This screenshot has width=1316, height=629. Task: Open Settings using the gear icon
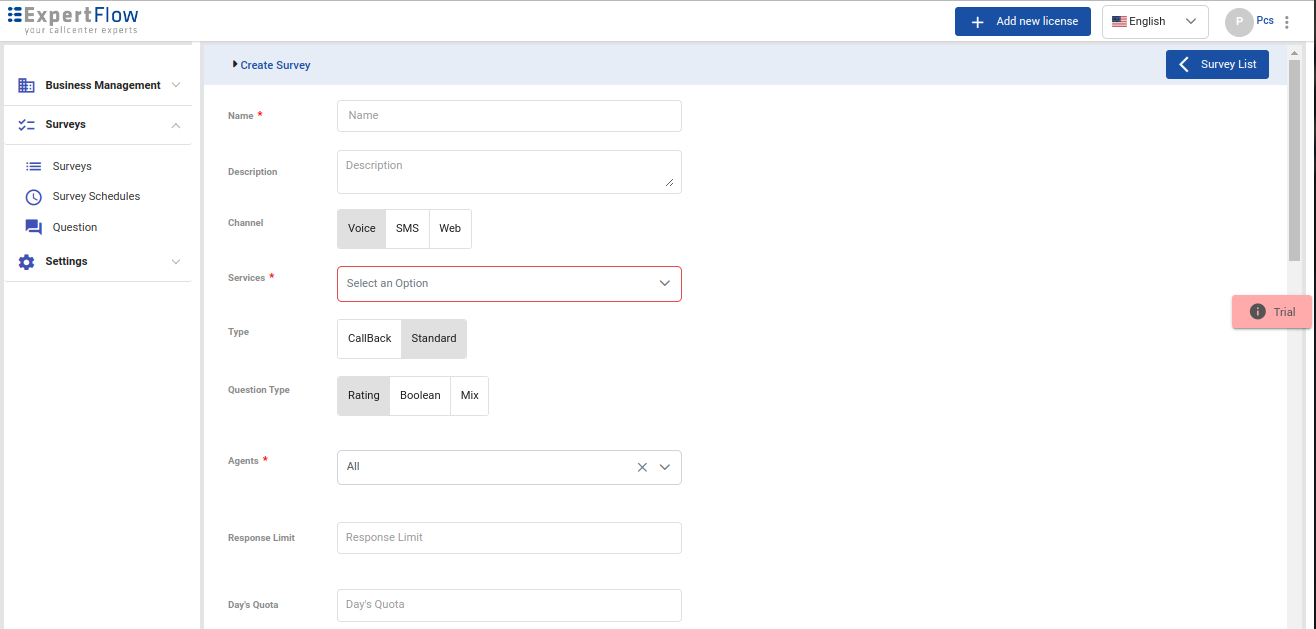coord(26,261)
